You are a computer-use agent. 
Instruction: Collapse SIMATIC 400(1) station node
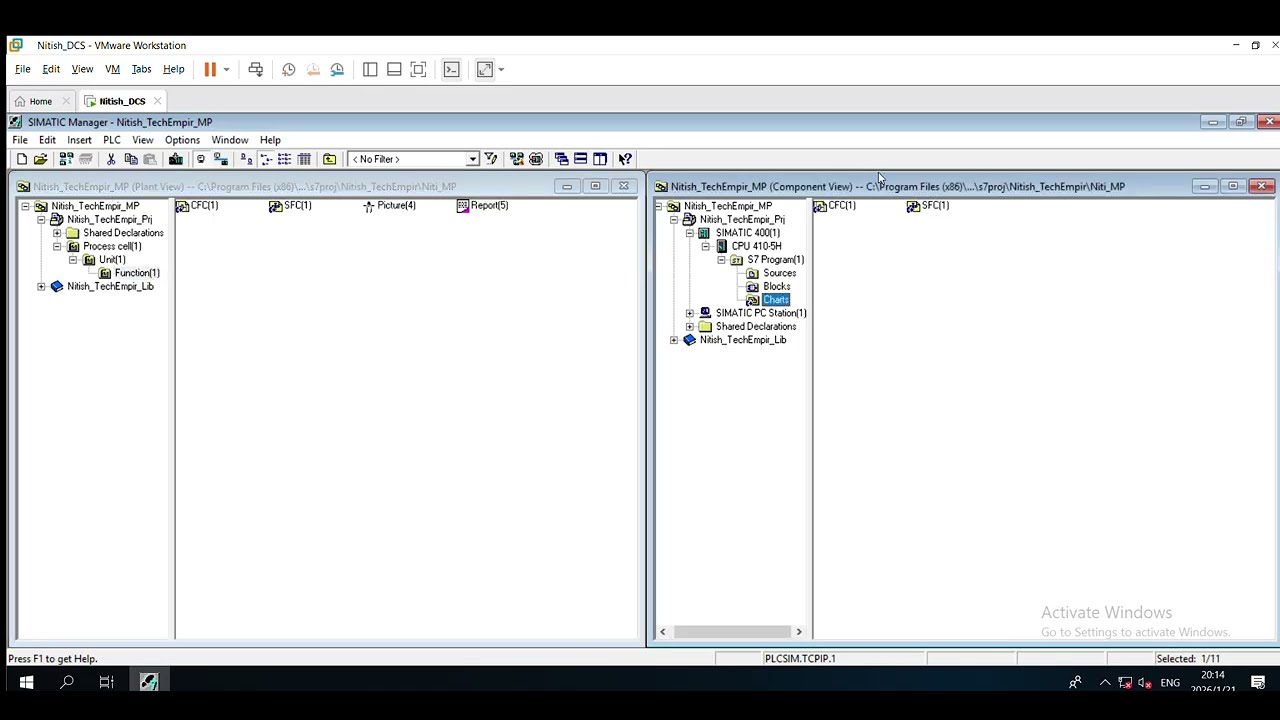(x=690, y=233)
